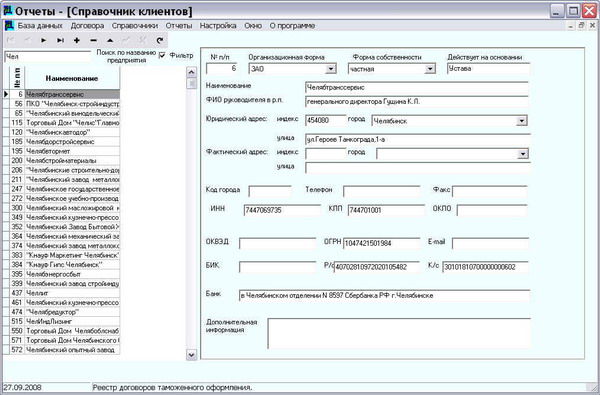The height and width of the screenshot is (395, 600).
Task: Go to the next record arrow
Action: (43, 40)
